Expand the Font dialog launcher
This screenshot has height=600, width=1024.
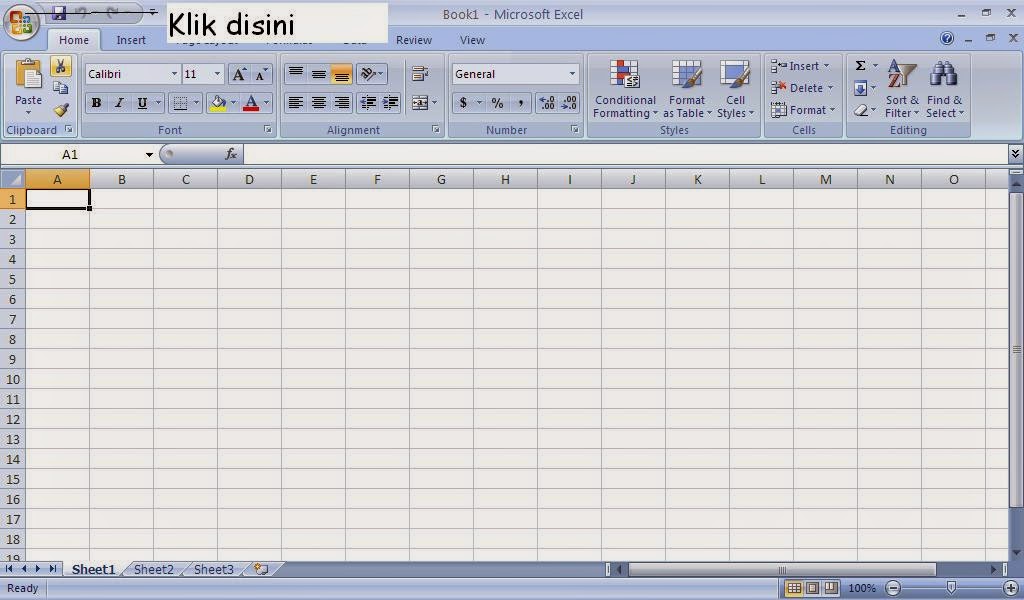click(x=268, y=130)
